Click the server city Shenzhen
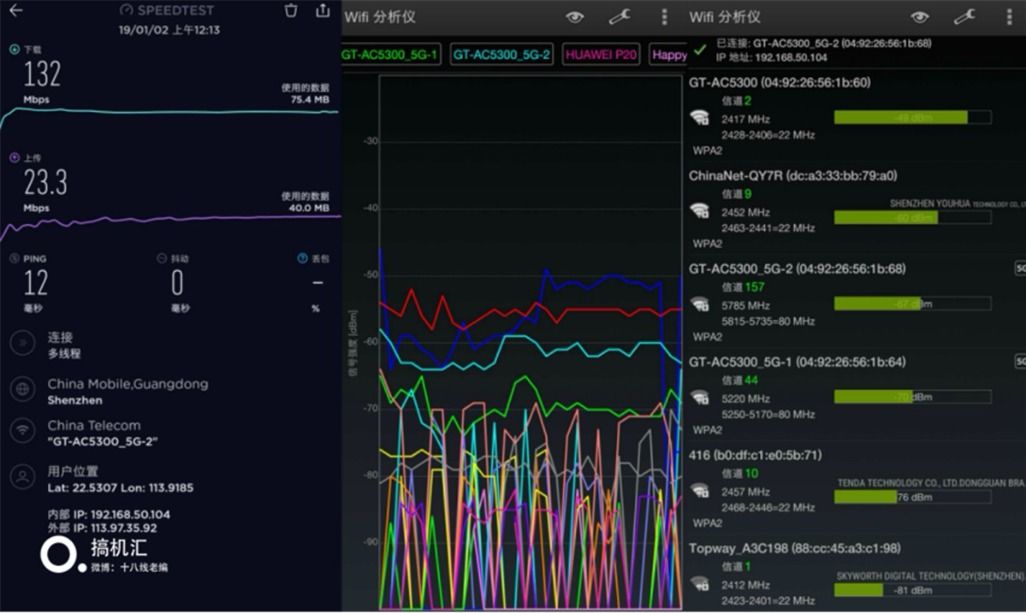 (75, 400)
